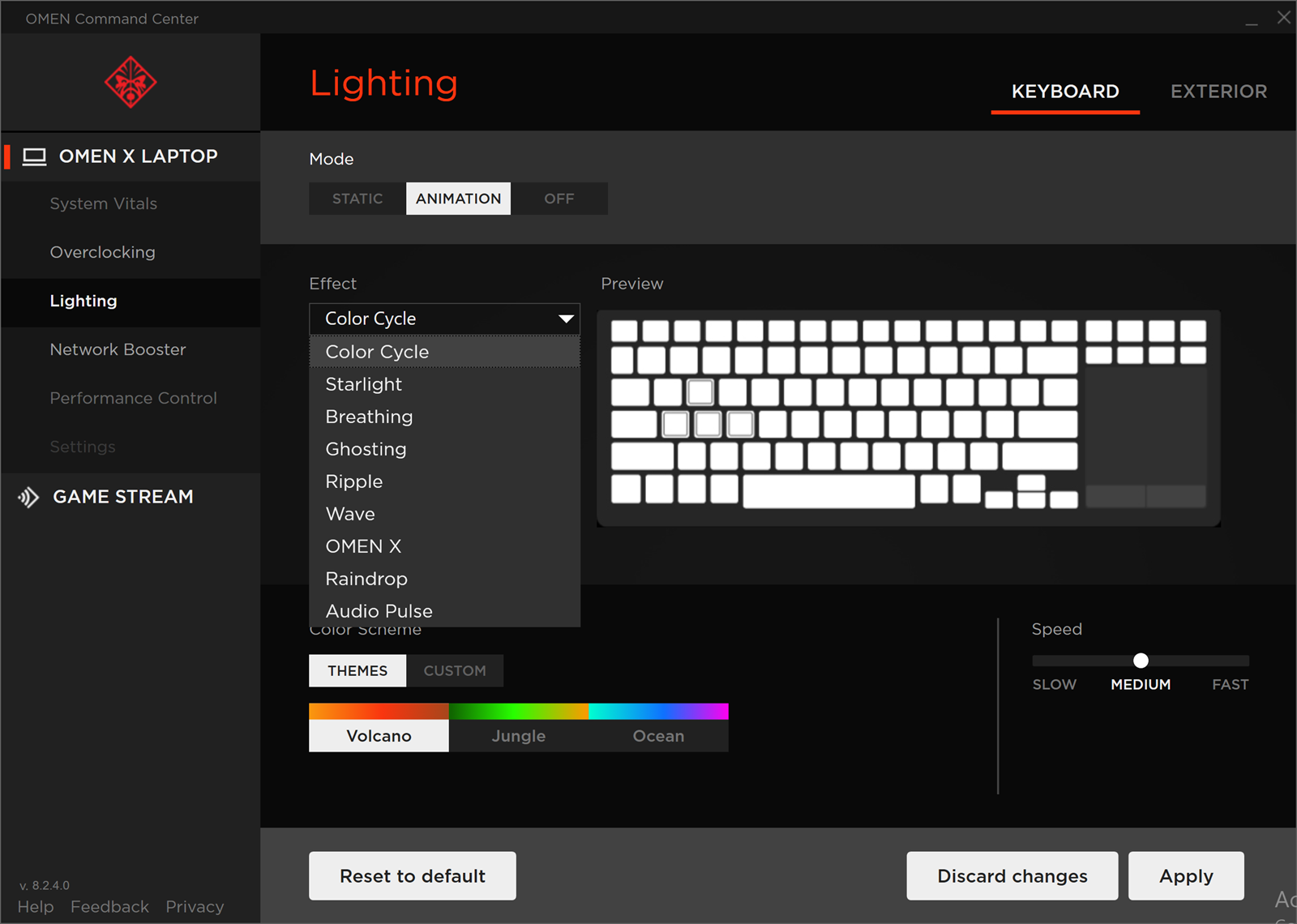Click the speed slider handle
This screenshot has height=924, width=1297.
pyautogui.click(x=1141, y=661)
